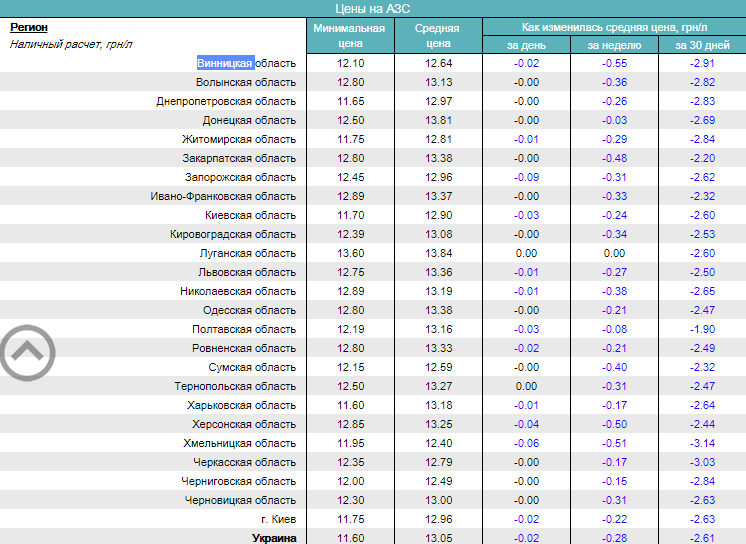The height and width of the screenshot is (544, 746).
Task: Select the Харьковская область row label
Action: pyautogui.click(x=241, y=406)
